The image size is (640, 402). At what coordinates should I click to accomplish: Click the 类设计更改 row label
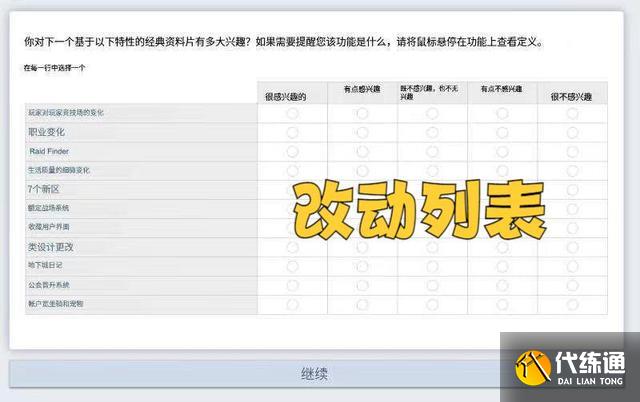pyautogui.click(x=50, y=246)
